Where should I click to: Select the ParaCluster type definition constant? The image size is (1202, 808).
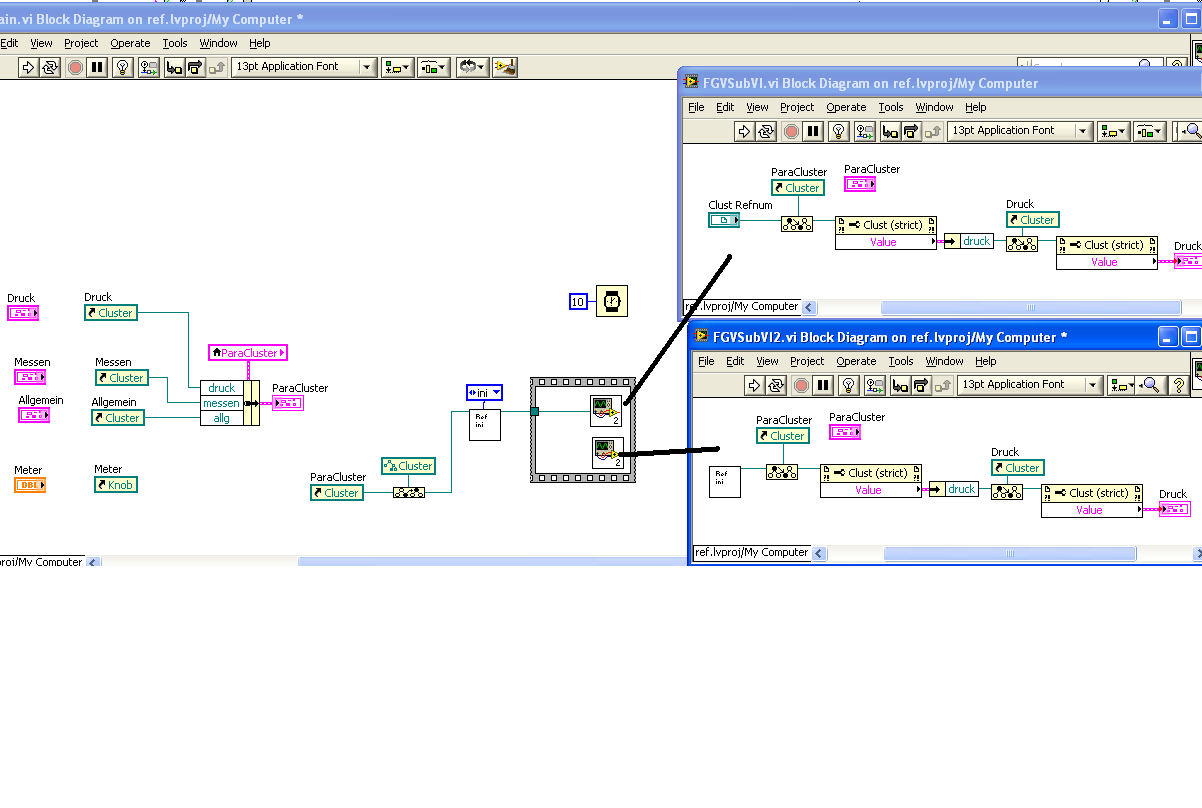click(248, 353)
